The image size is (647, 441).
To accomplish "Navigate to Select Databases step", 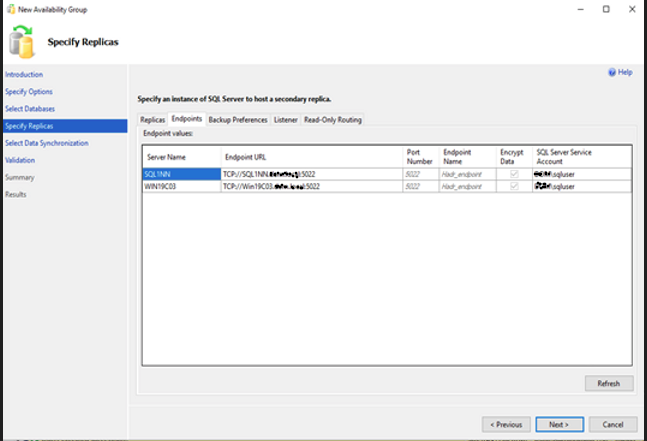I will point(30,109).
